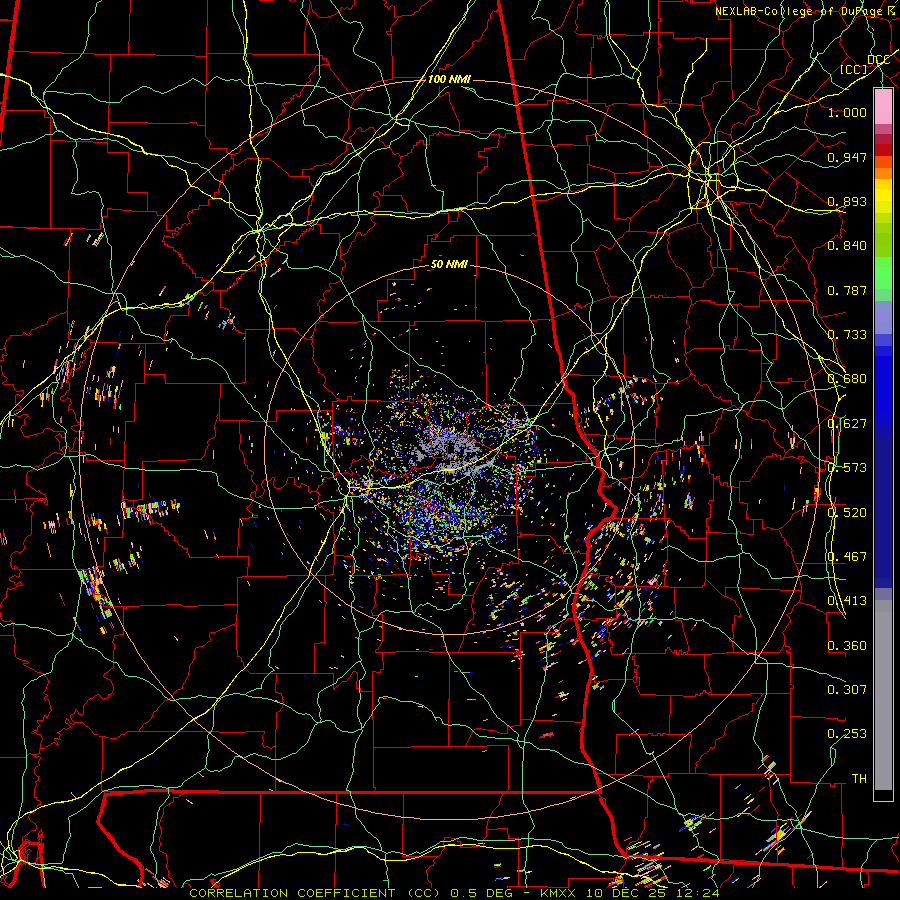
Task: Select the 0.680 legend value
Action: click(847, 379)
